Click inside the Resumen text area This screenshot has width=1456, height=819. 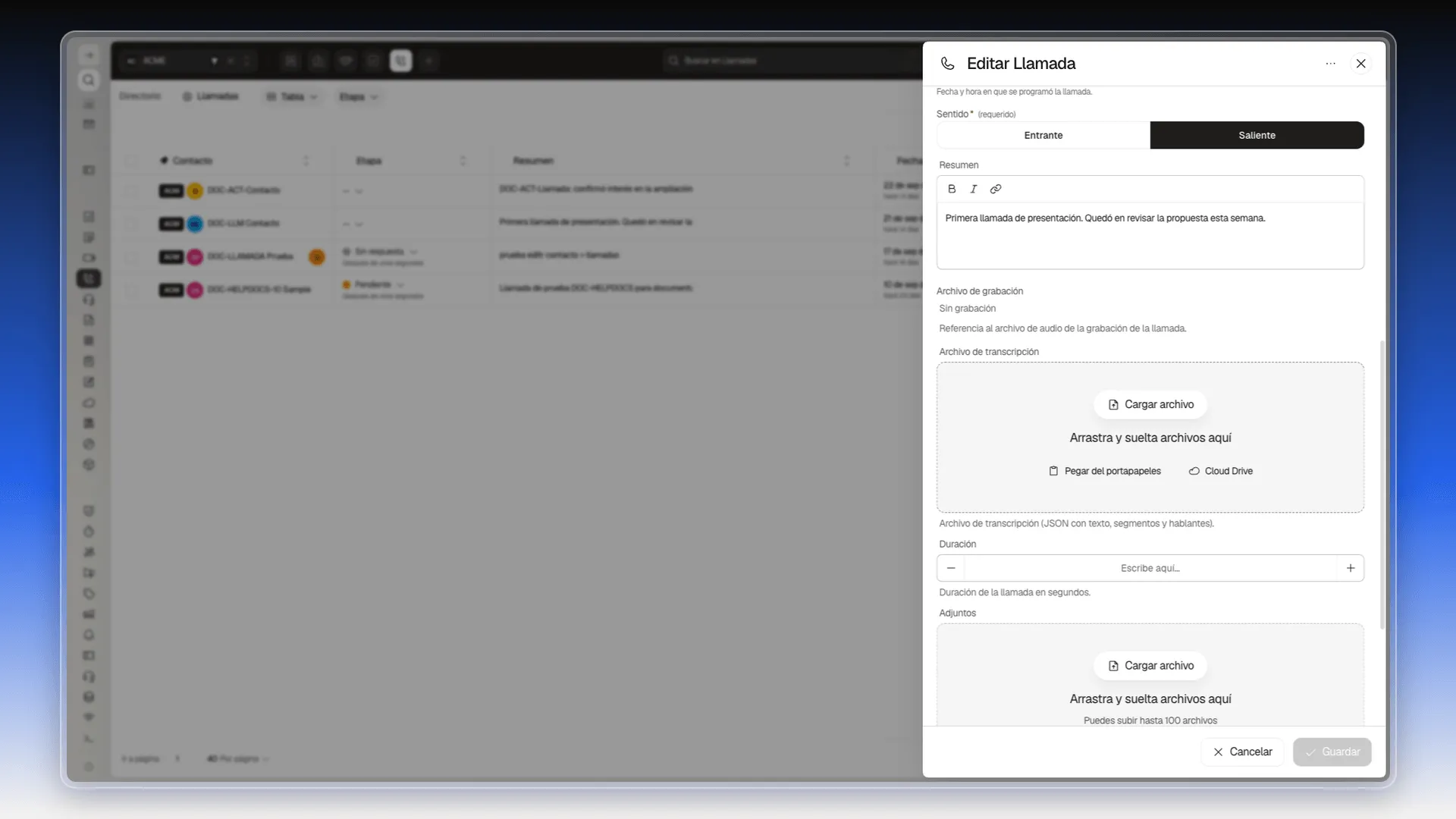(1150, 235)
